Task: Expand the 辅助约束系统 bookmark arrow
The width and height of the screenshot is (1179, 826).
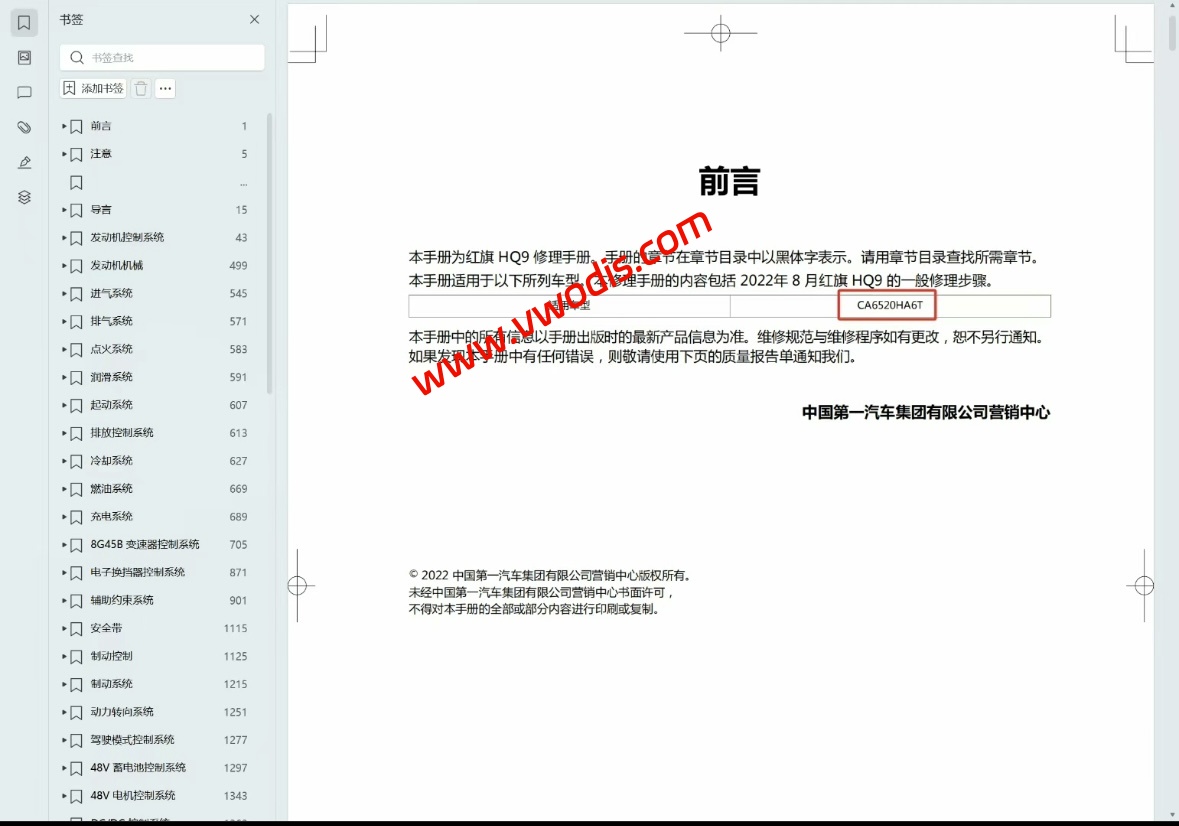Action: coord(64,601)
